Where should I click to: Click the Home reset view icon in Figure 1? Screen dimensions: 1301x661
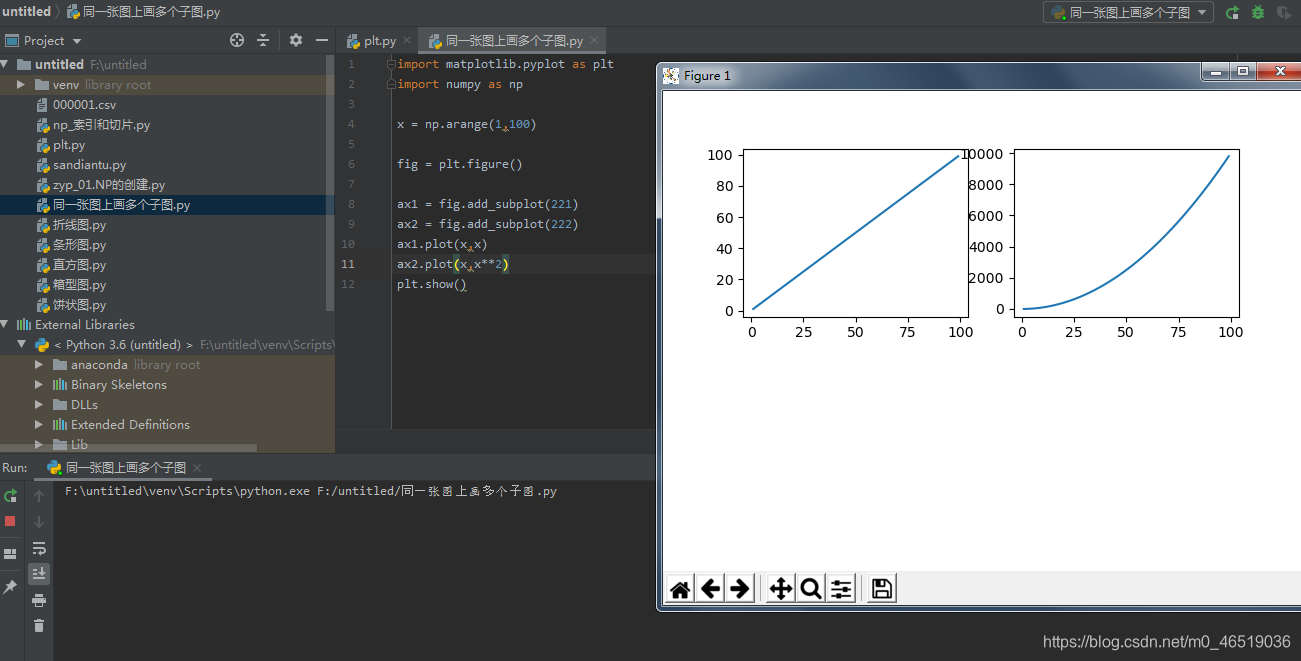(680, 589)
